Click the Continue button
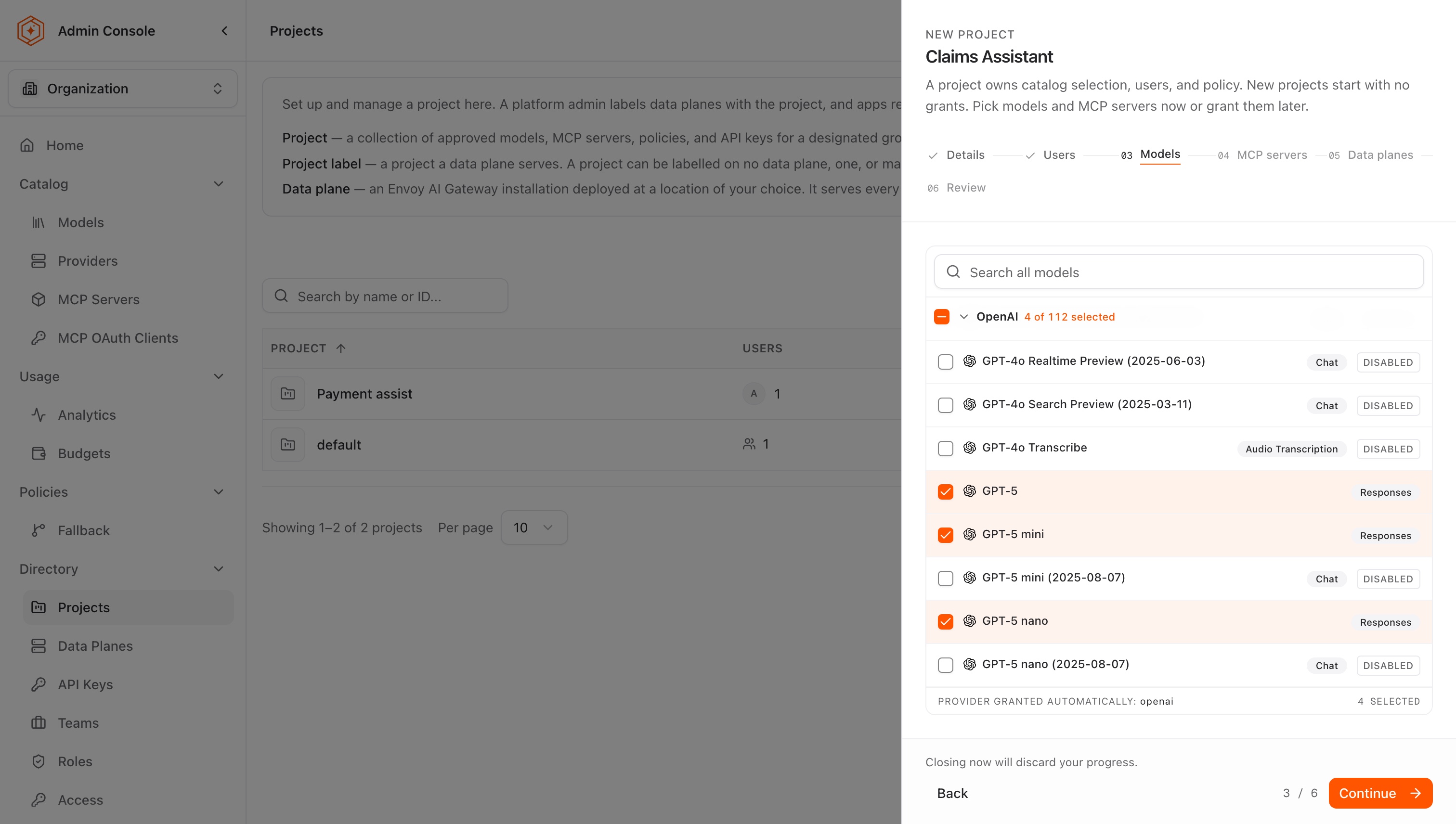Image resolution: width=1456 pixels, height=824 pixels. click(1380, 793)
